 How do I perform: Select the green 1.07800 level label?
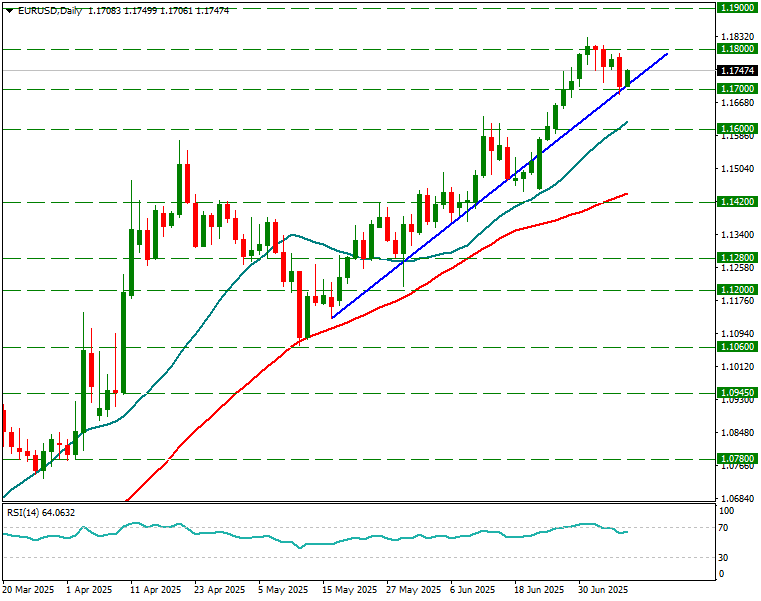737,459
